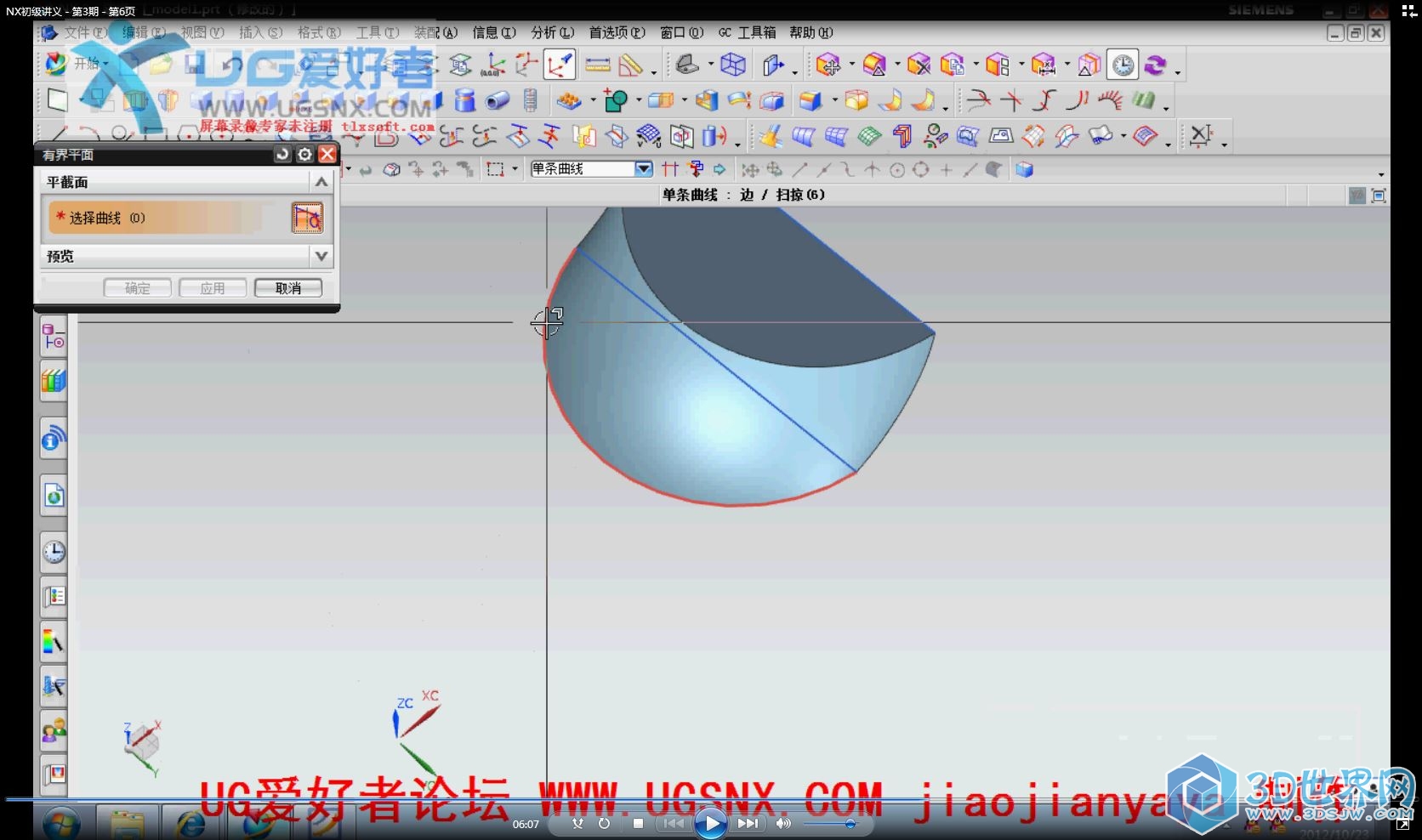Click the Tube feature icon
1422x840 pixels.
coord(498,100)
